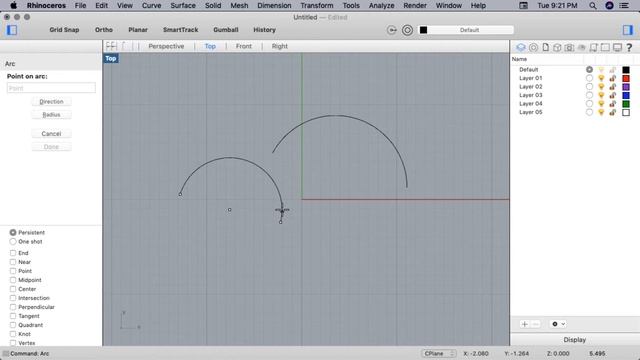Enable the End object snap
640x360 pixels.
[13, 253]
